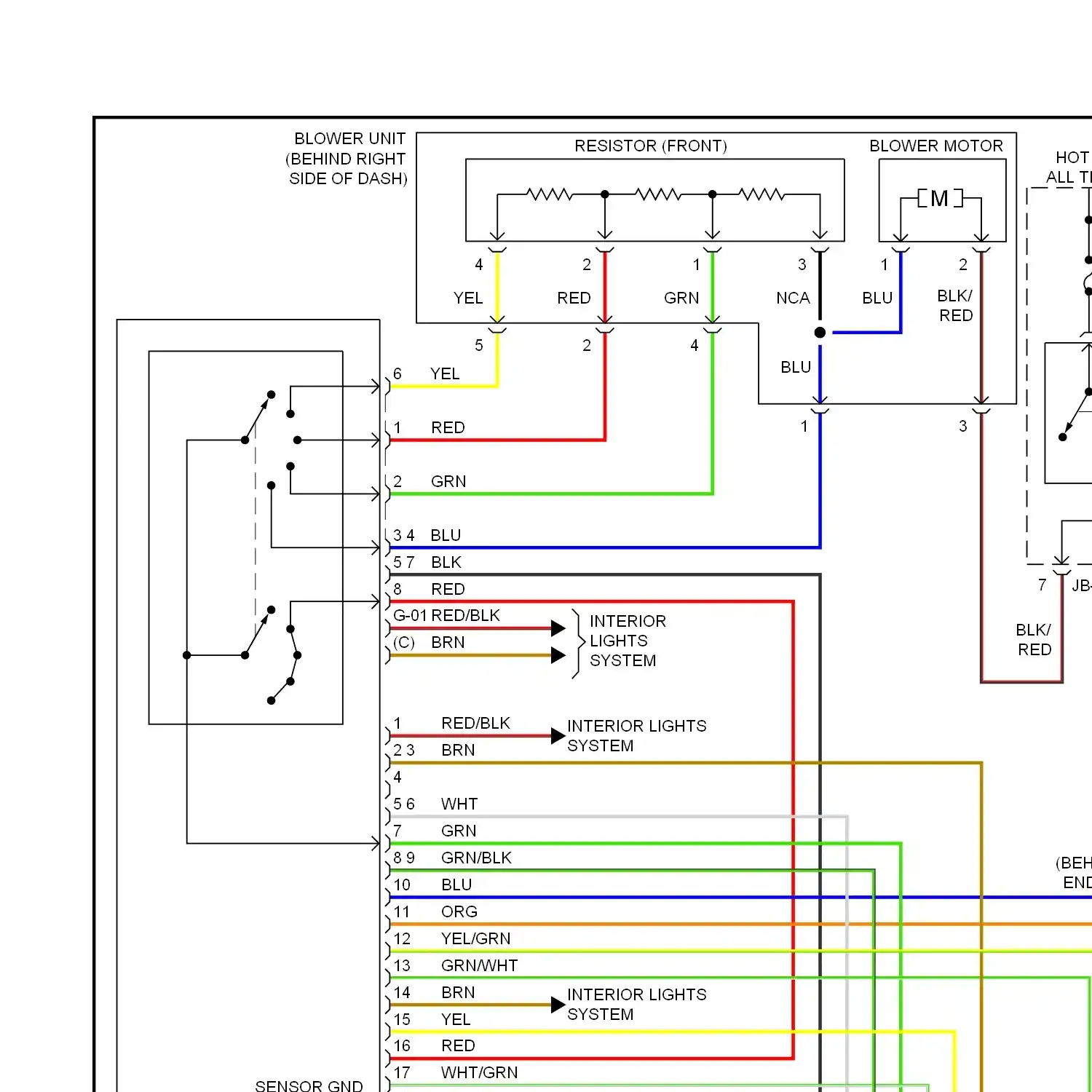Click the "RESISTOR (FRONT)" label

point(651,146)
